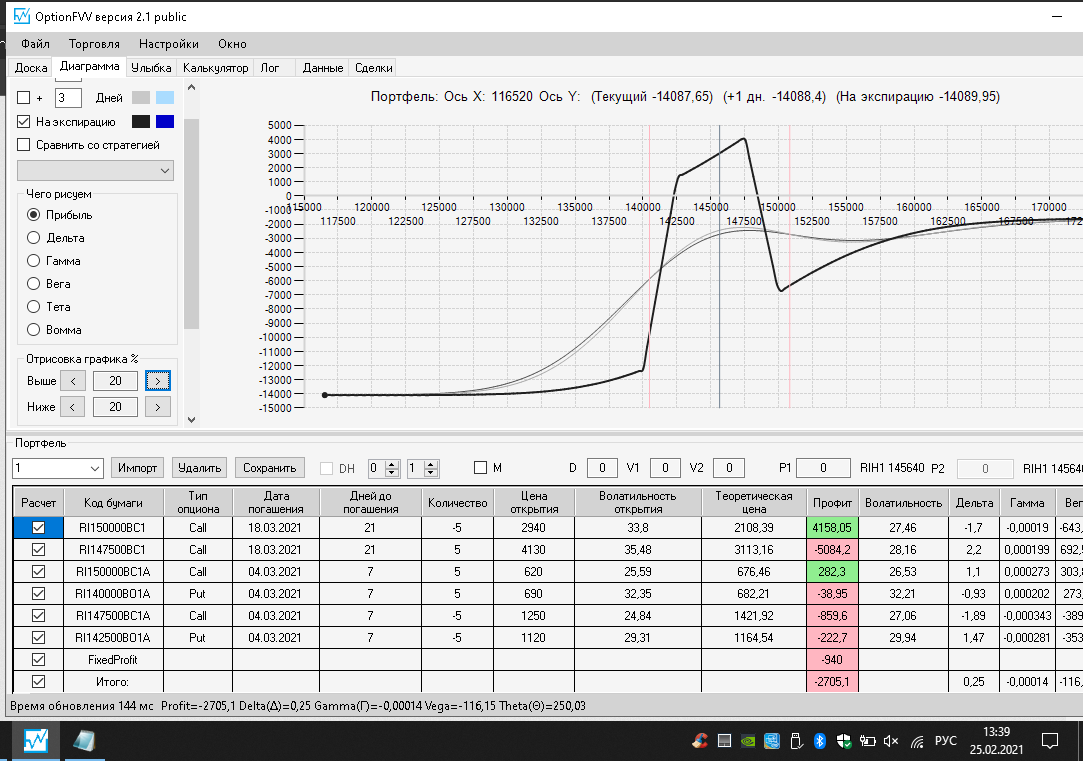Image resolution: width=1083 pixels, height=761 pixels.
Task: Switch to the Доска tab
Action: [x=31, y=68]
